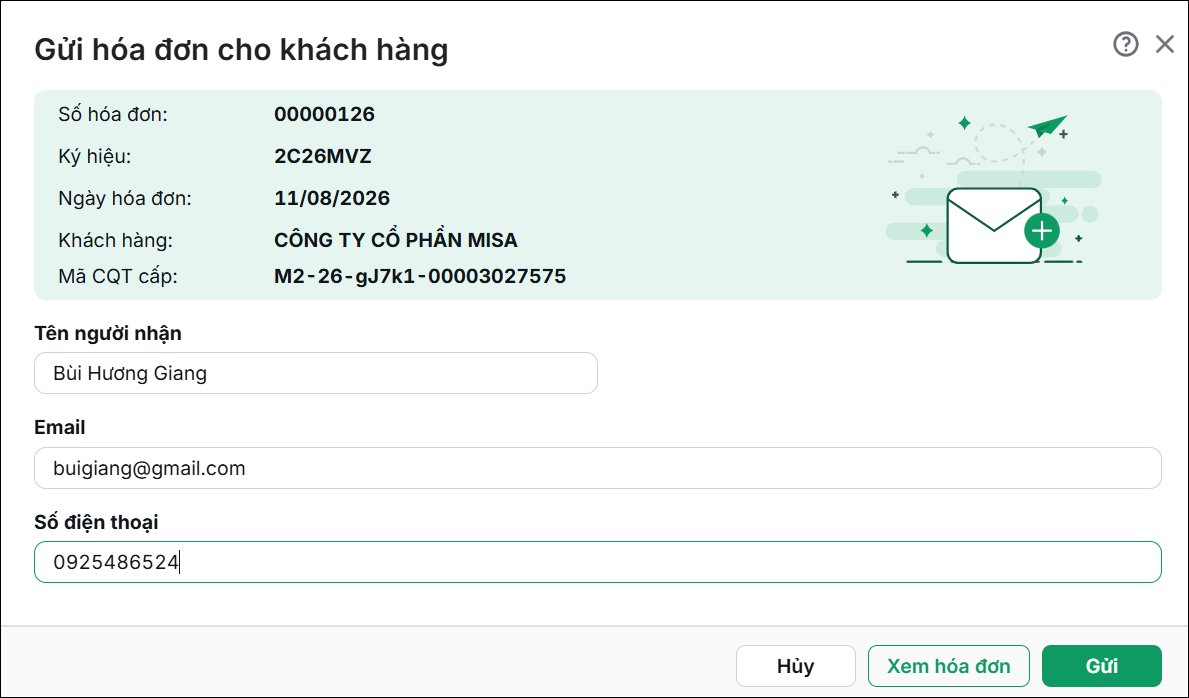Click invoice date 11/08/2026
Viewport: 1189px width, 698px height.
point(332,198)
